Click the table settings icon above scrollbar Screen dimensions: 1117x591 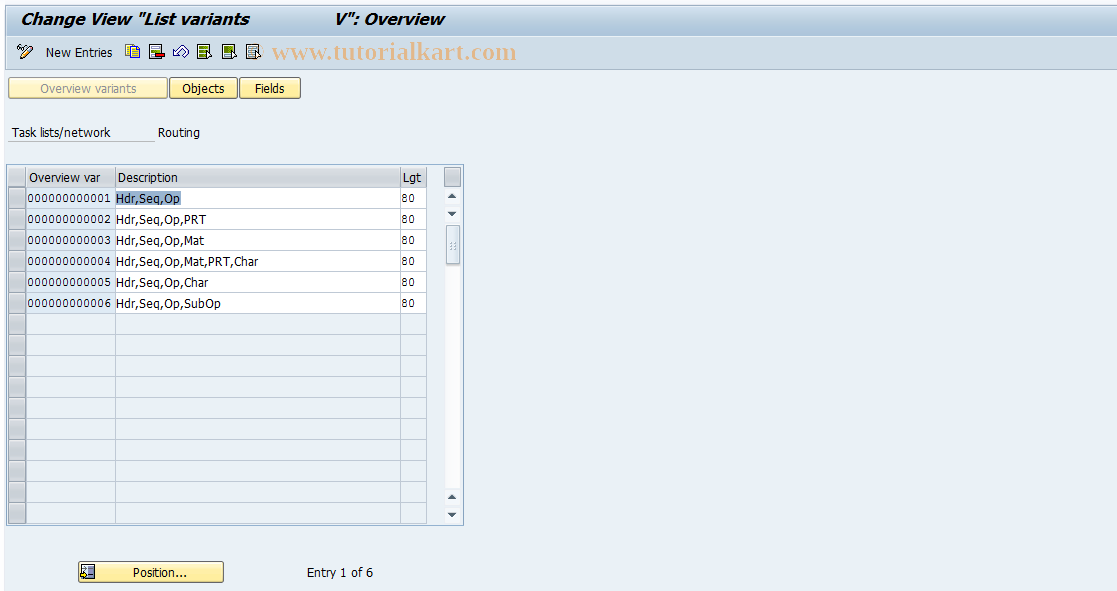pyautogui.click(x=452, y=177)
